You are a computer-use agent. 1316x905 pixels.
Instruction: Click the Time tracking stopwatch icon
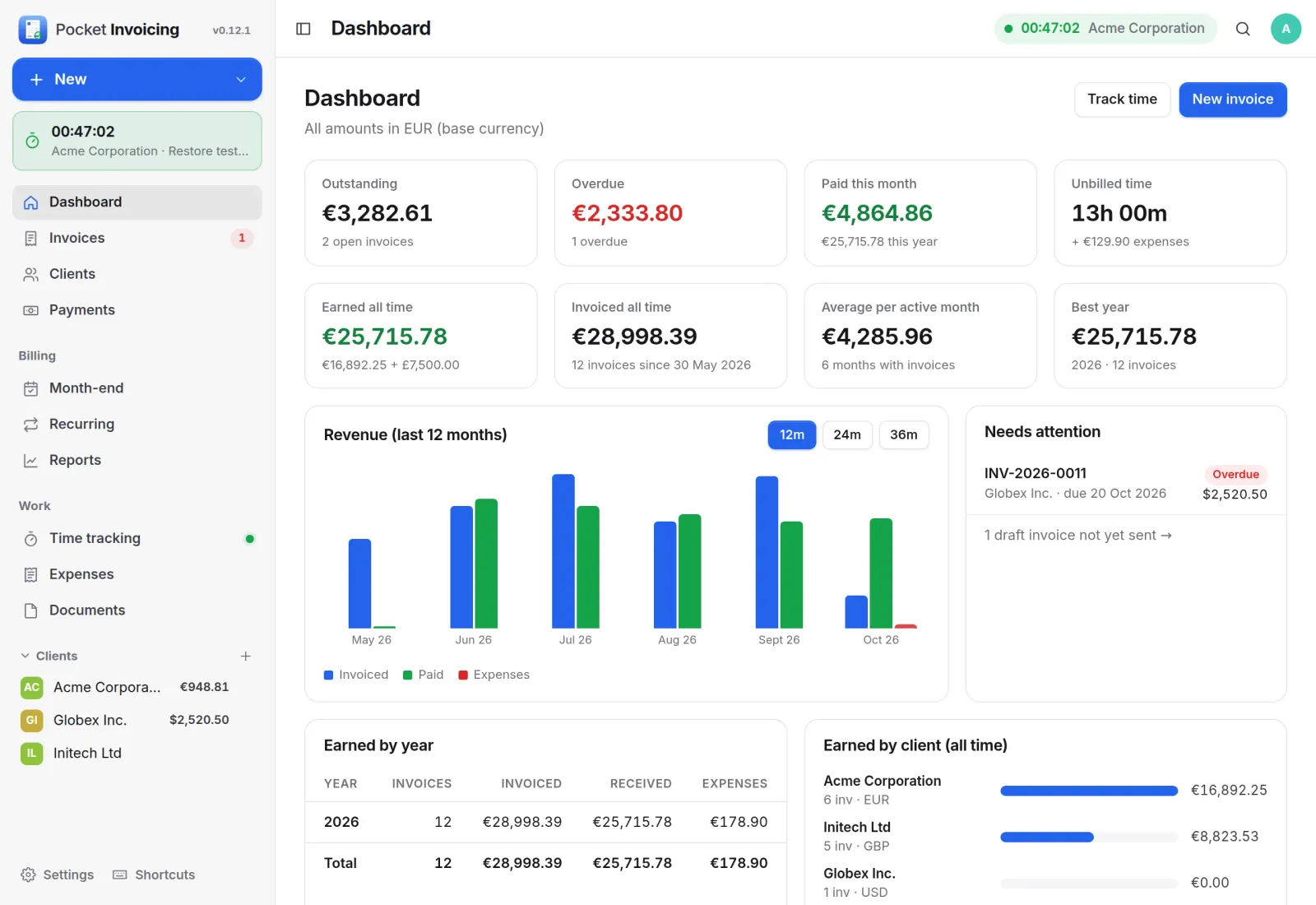click(31, 539)
